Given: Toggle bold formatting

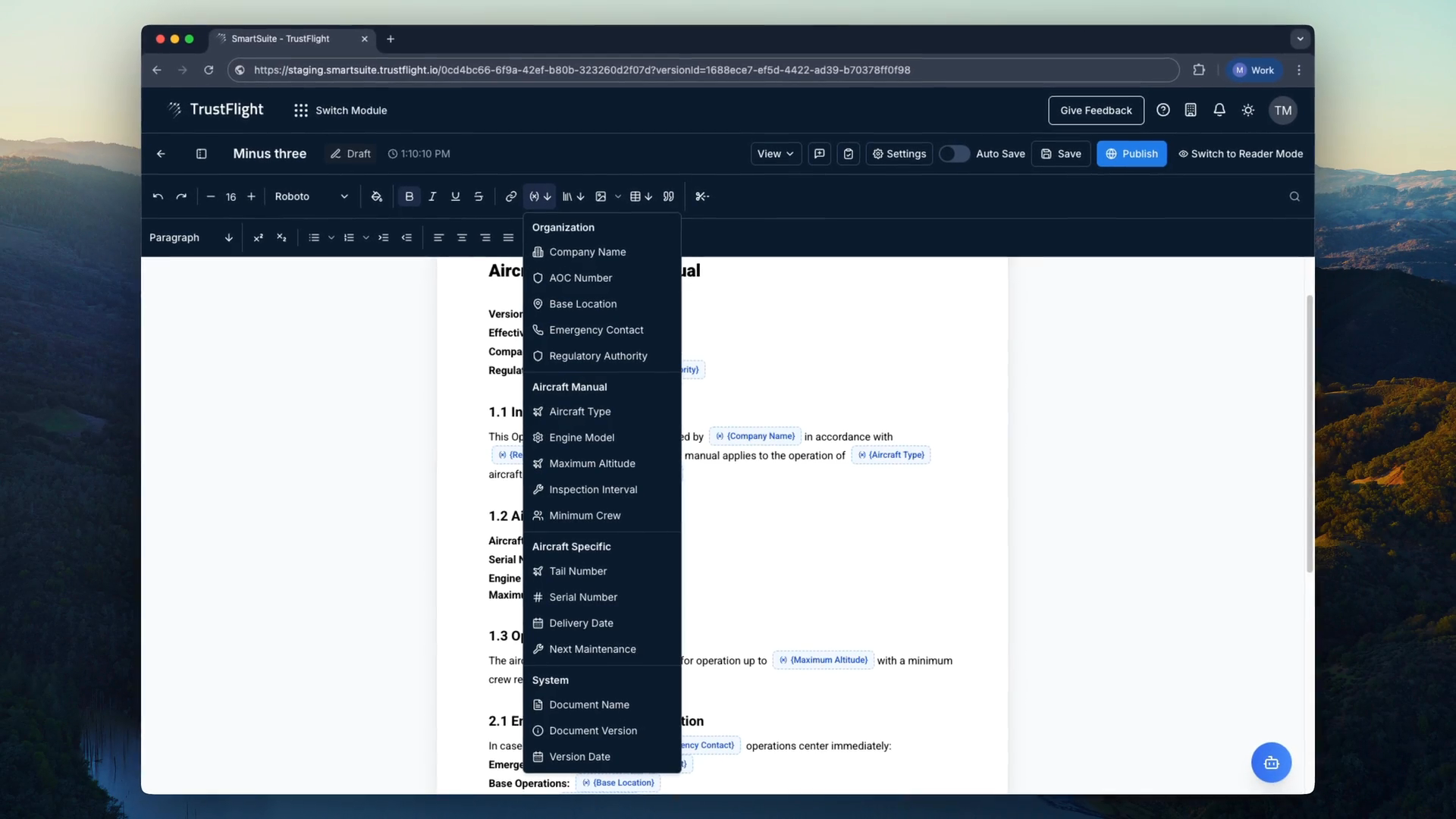Looking at the screenshot, I should [409, 196].
